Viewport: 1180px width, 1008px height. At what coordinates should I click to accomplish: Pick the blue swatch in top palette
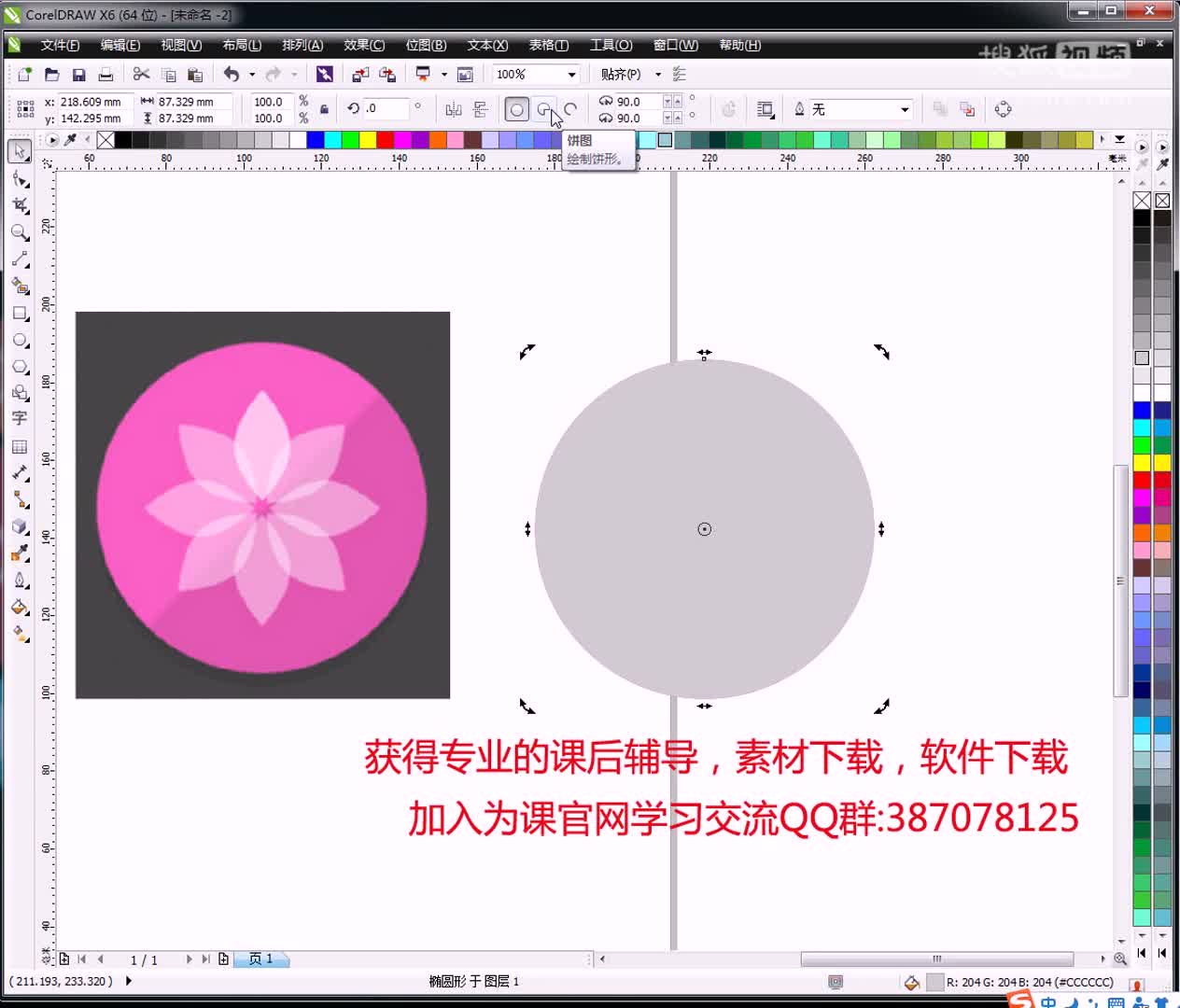pos(316,140)
